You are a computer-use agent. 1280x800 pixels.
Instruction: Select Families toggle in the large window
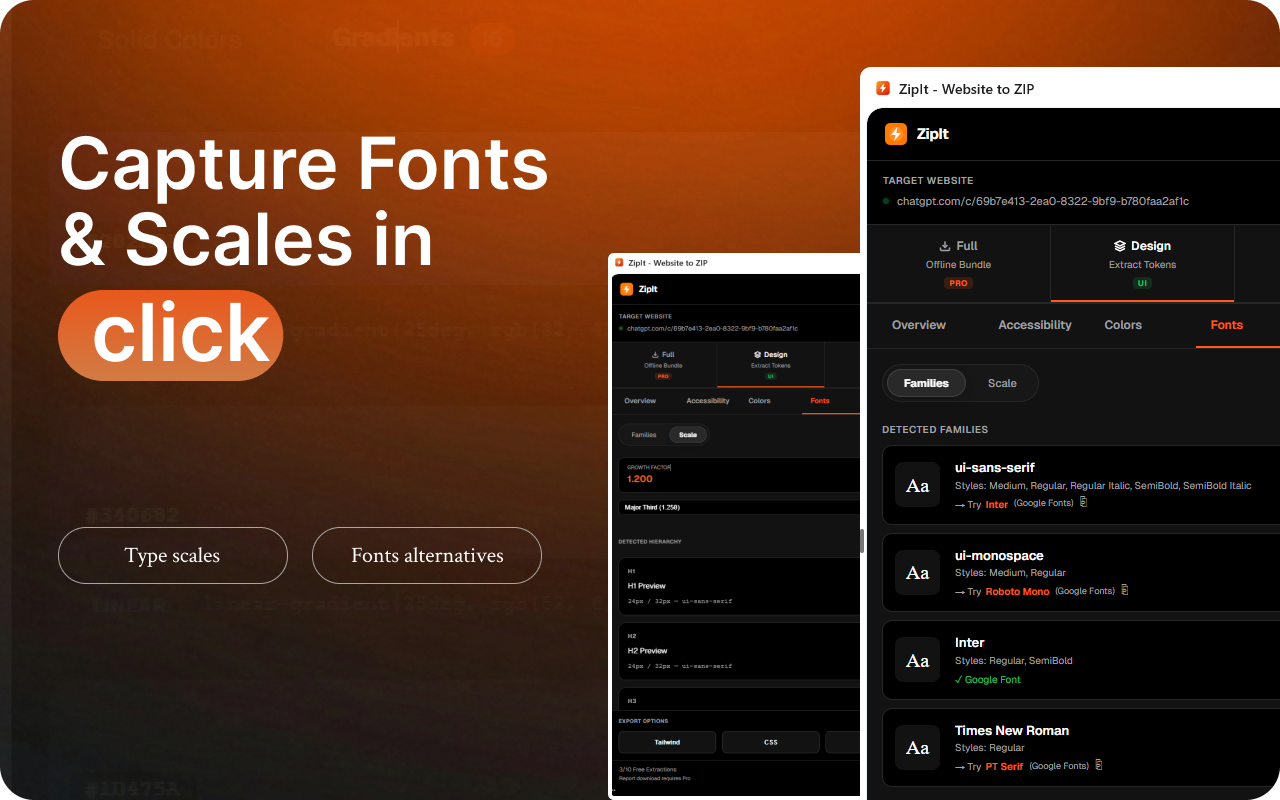(x=926, y=383)
